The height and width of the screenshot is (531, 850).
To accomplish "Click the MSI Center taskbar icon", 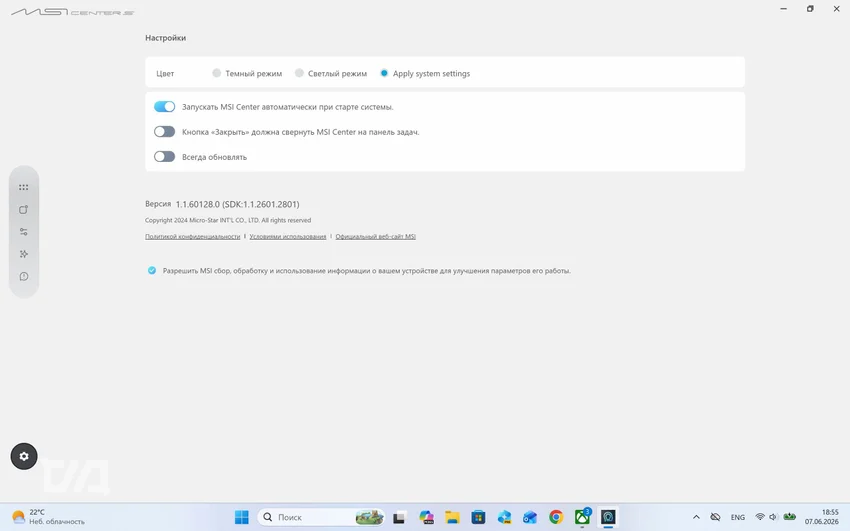I will 608,517.
